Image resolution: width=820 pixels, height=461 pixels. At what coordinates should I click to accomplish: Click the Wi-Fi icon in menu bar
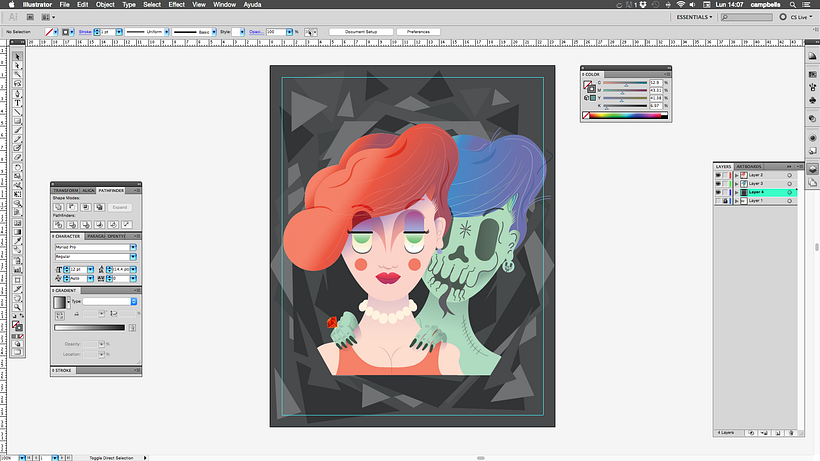pos(680,5)
